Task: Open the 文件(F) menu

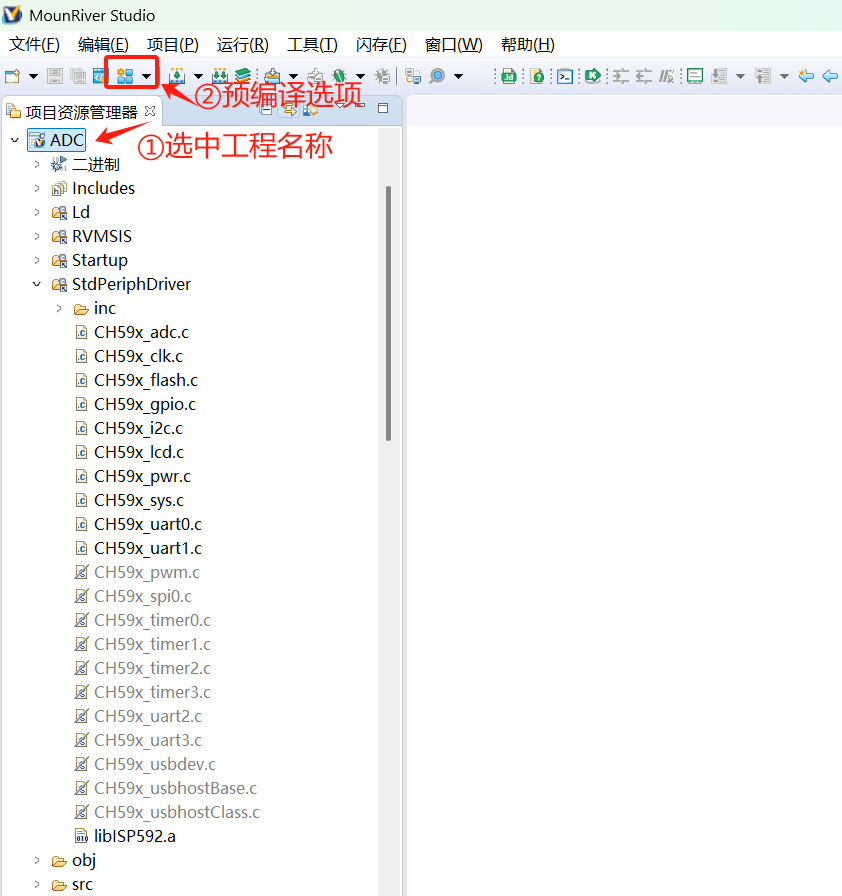Action: point(34,45)
